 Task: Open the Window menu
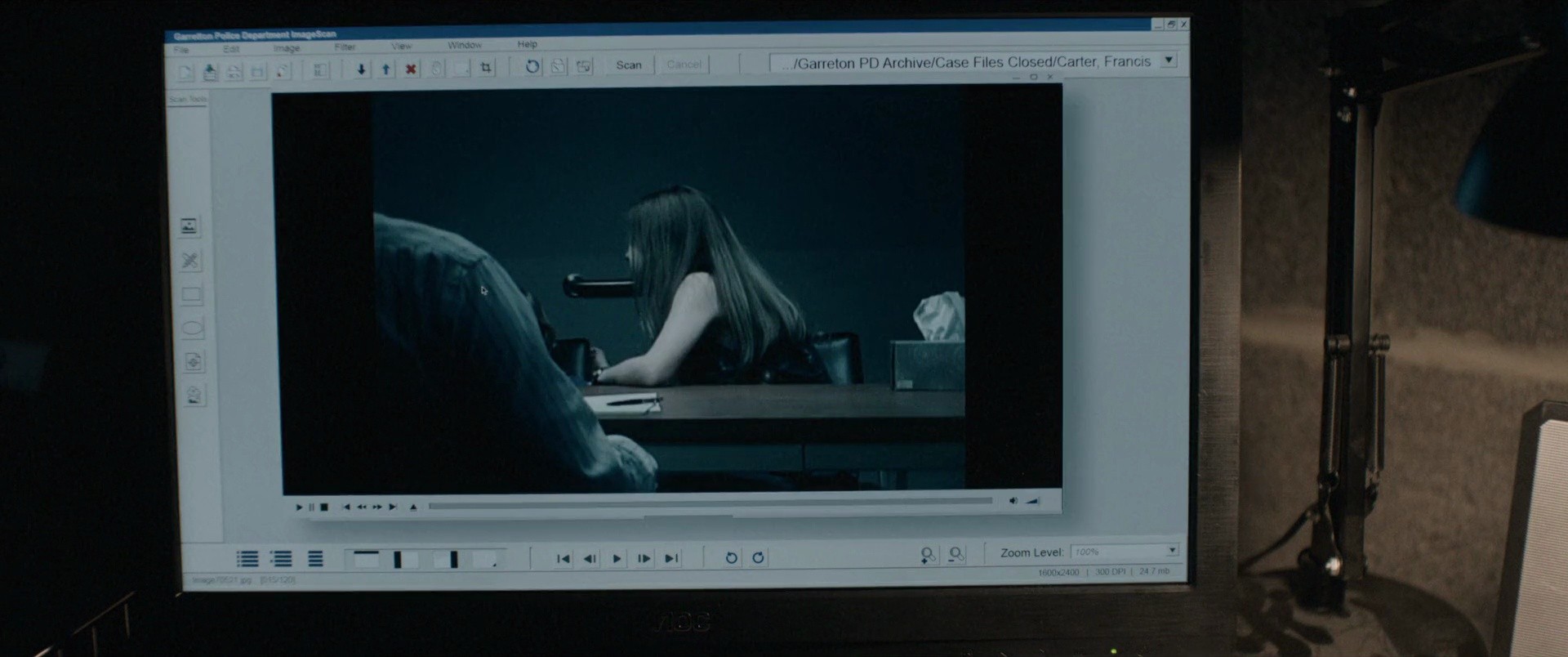pos(464,45)
